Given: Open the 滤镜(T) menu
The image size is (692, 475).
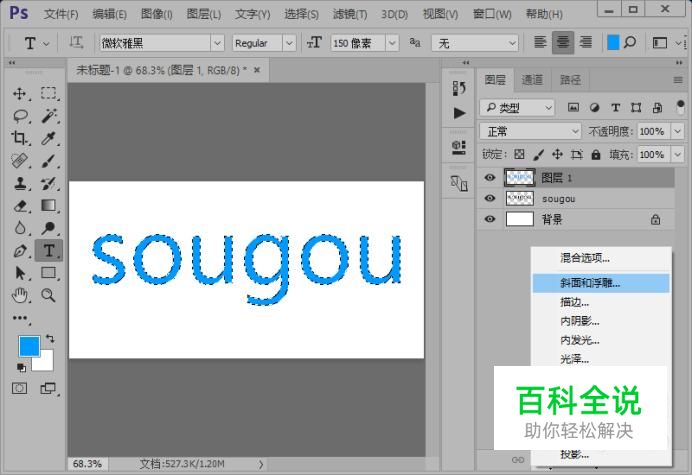Looking at the screenshot, I should click(350, 14).
